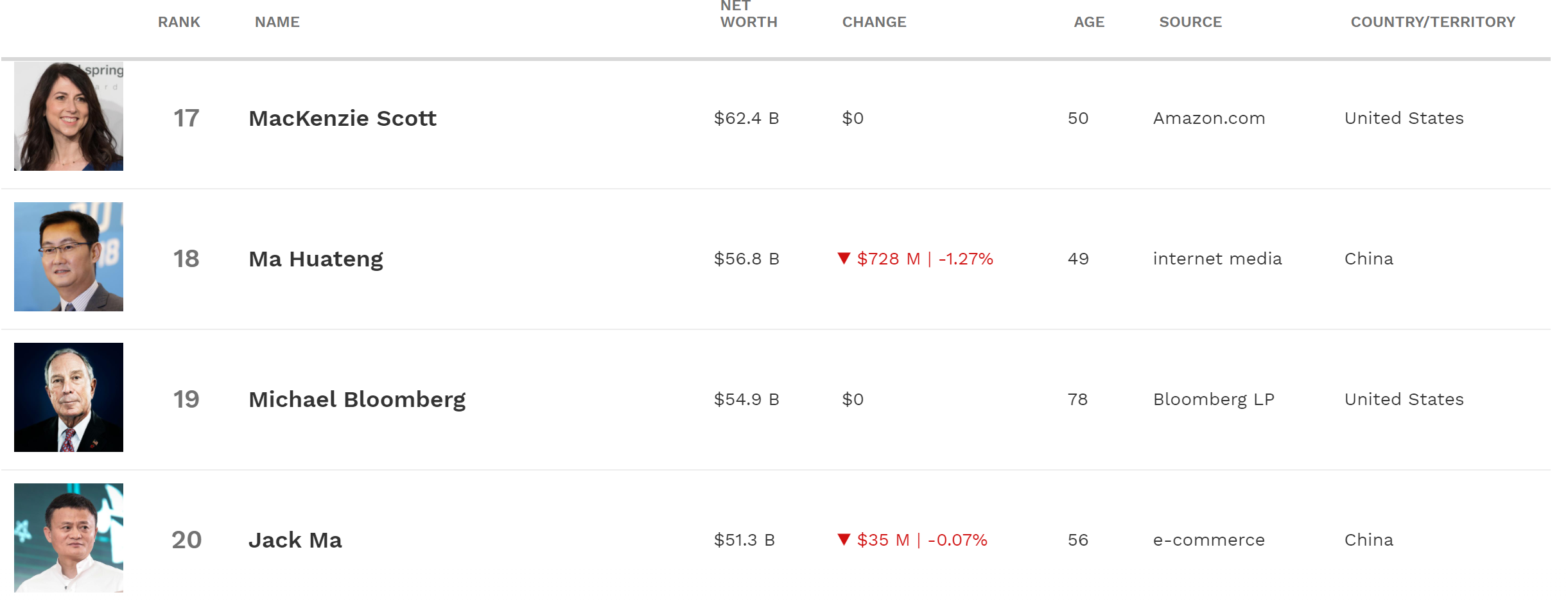1568x606 pixels.
Task: Click red down arrow in Jack Ma's change
Action: [844, 540]
